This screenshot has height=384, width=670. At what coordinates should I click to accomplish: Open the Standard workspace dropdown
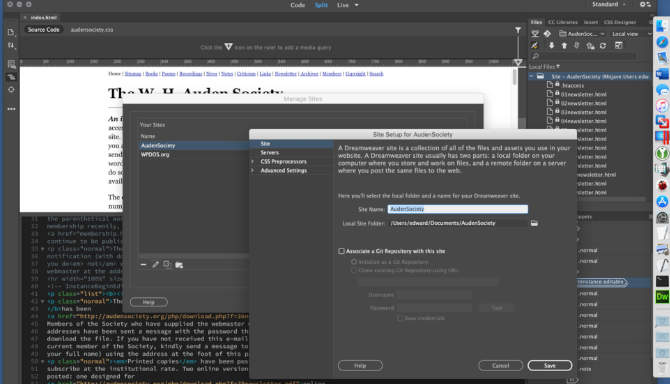(609, 4)
